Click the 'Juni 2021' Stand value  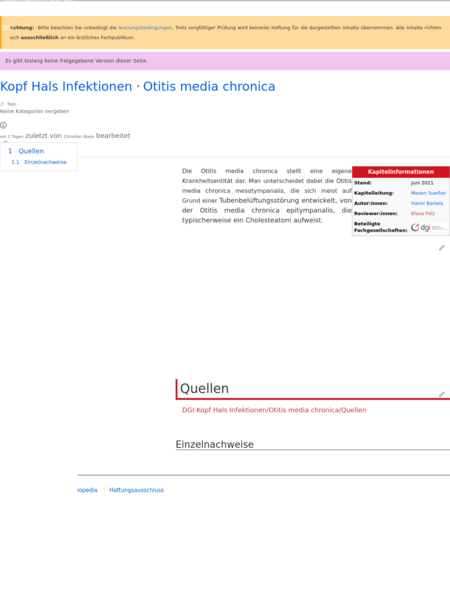[x=422, y=183]
